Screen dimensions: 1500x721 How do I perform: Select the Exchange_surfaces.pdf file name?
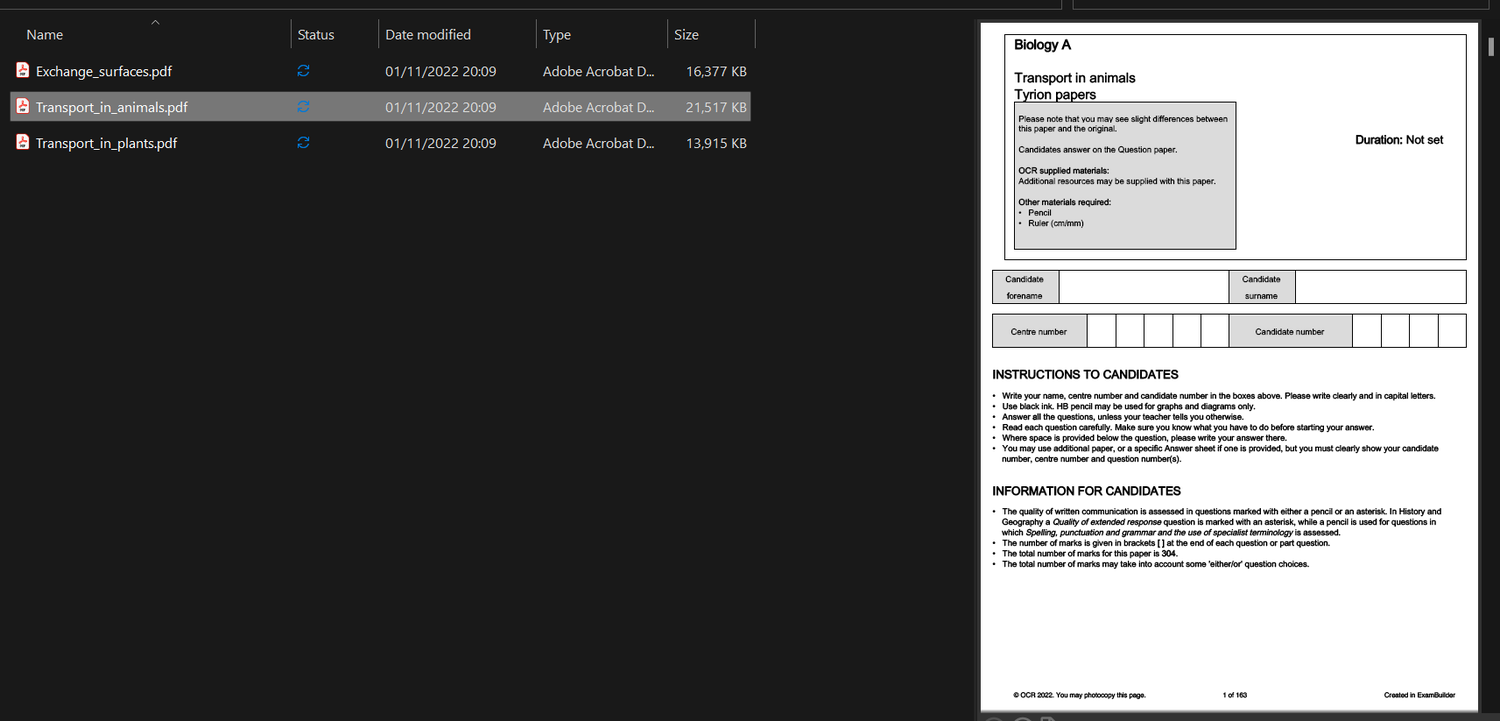coord(103,71)
